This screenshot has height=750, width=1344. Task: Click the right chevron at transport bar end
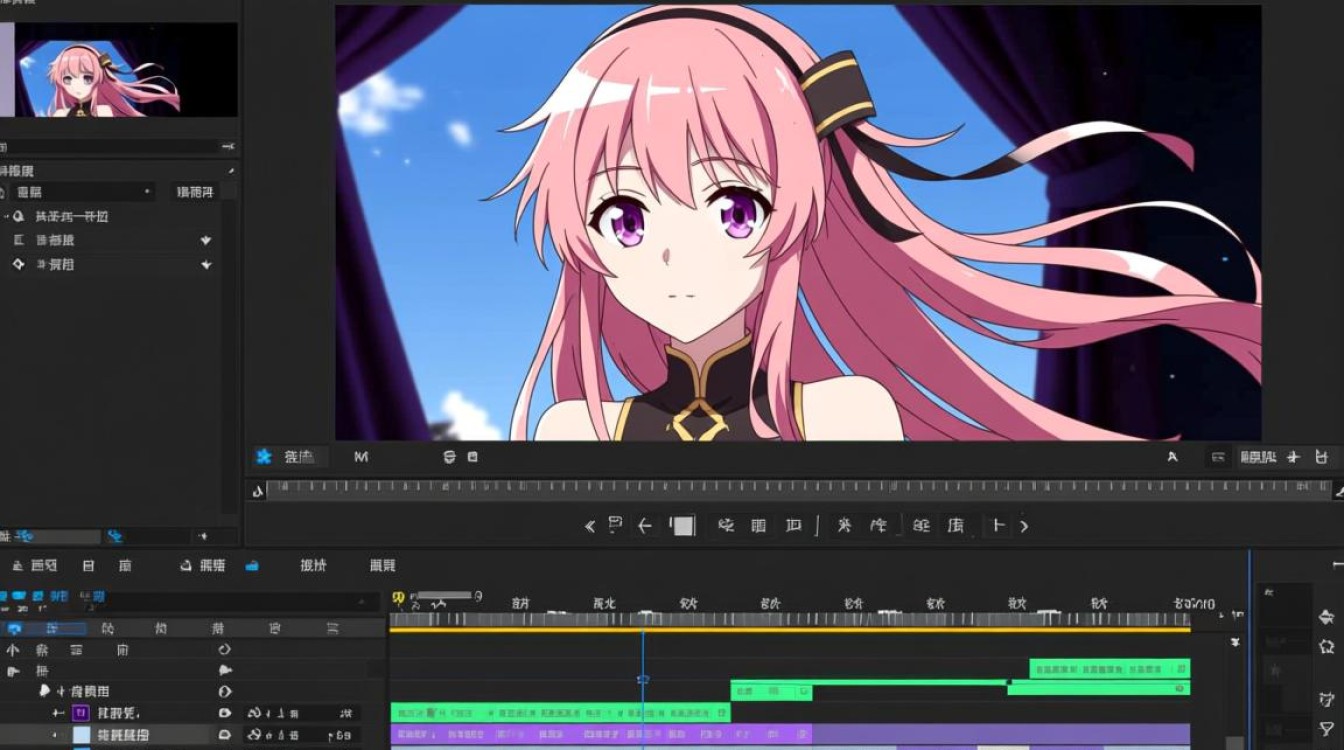(x=1024, y=526)
